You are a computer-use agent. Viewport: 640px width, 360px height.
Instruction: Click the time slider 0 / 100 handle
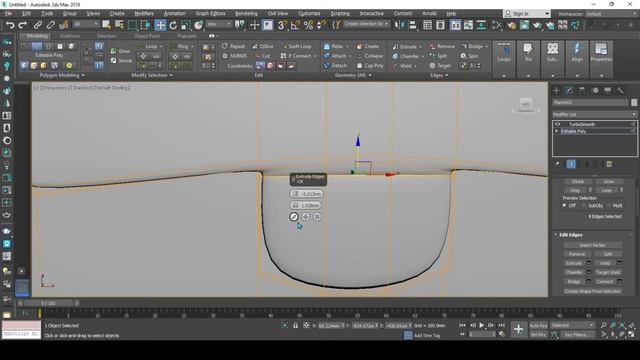point(48,303)
